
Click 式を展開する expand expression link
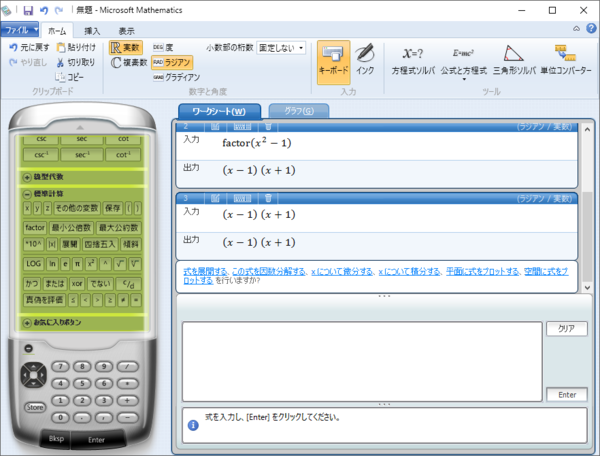205,272
